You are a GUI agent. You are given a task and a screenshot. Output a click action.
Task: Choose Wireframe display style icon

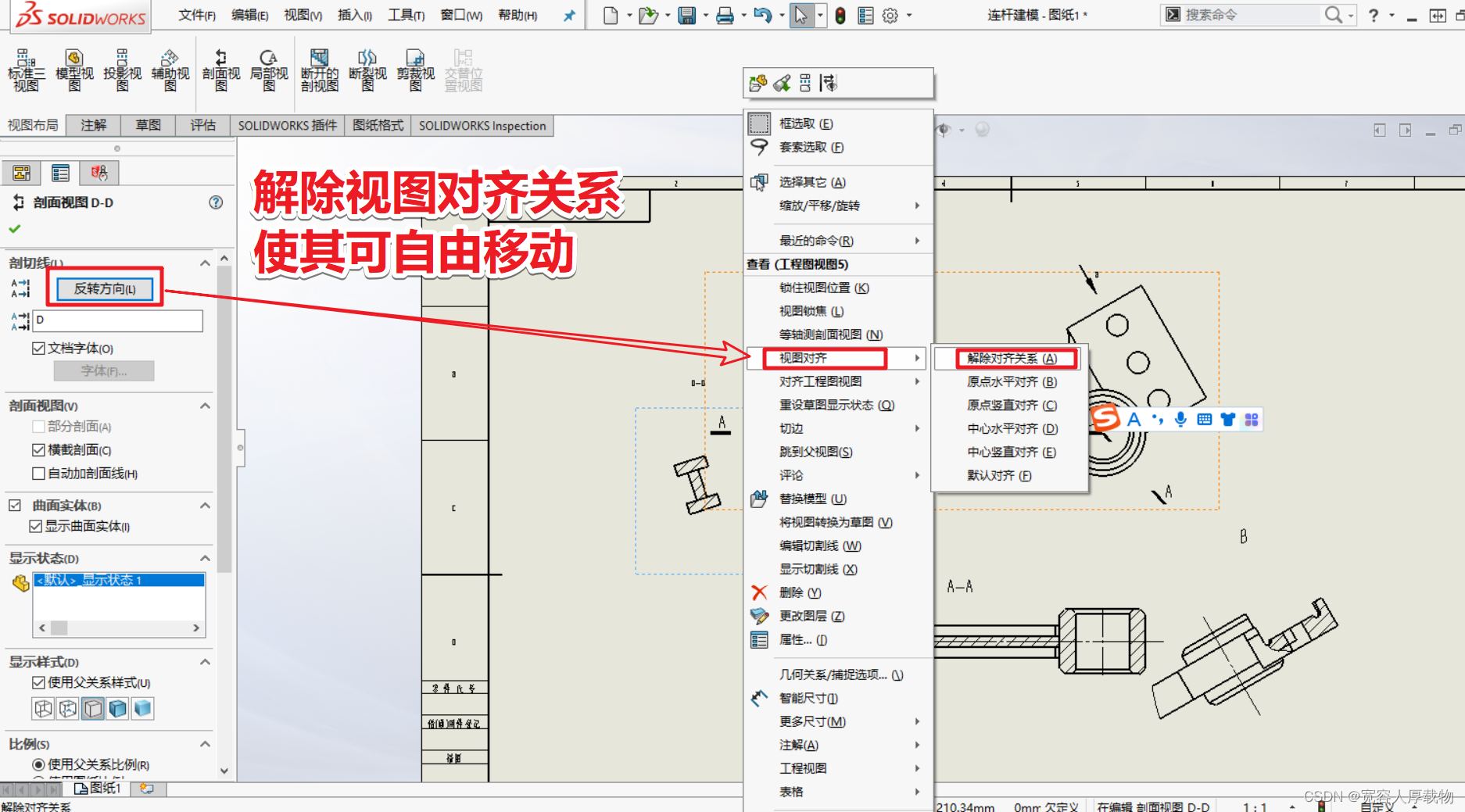(44, 709)
